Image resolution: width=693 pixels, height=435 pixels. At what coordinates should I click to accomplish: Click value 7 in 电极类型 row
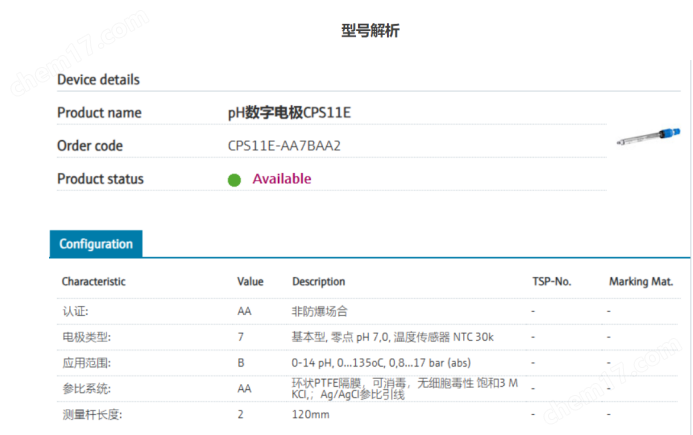[240, 337]
